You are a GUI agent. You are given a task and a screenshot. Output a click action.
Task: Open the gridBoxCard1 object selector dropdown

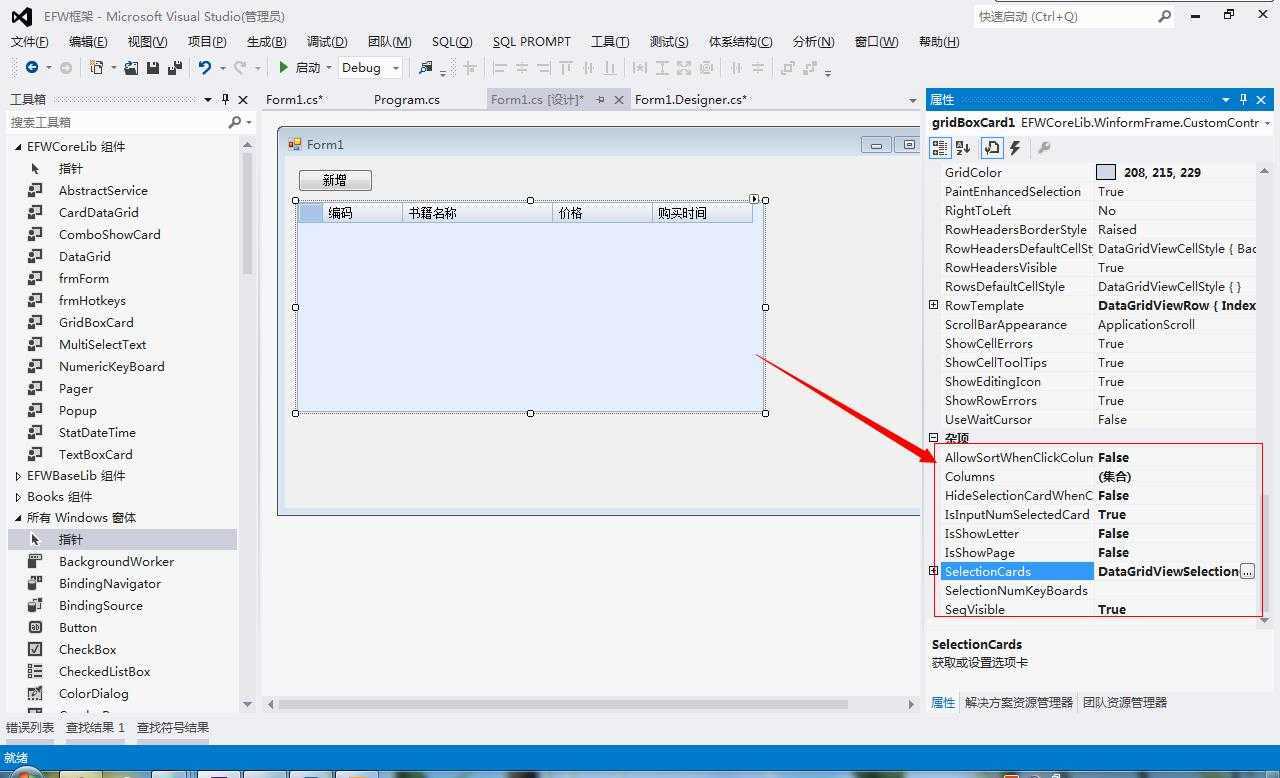click(x=1267, y=123)
